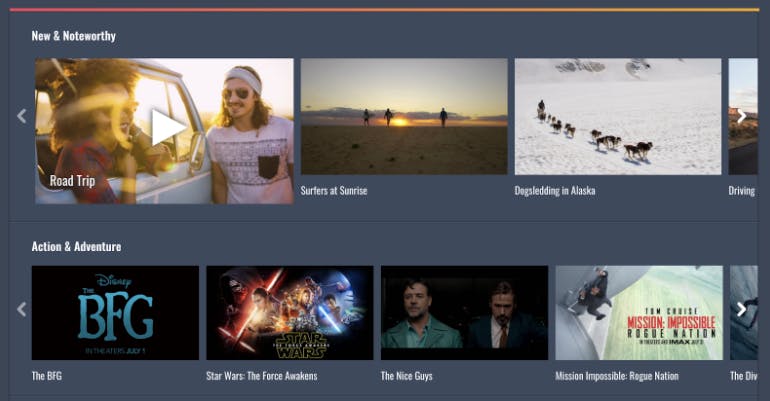Show next Action & Adventure titles

742,309
